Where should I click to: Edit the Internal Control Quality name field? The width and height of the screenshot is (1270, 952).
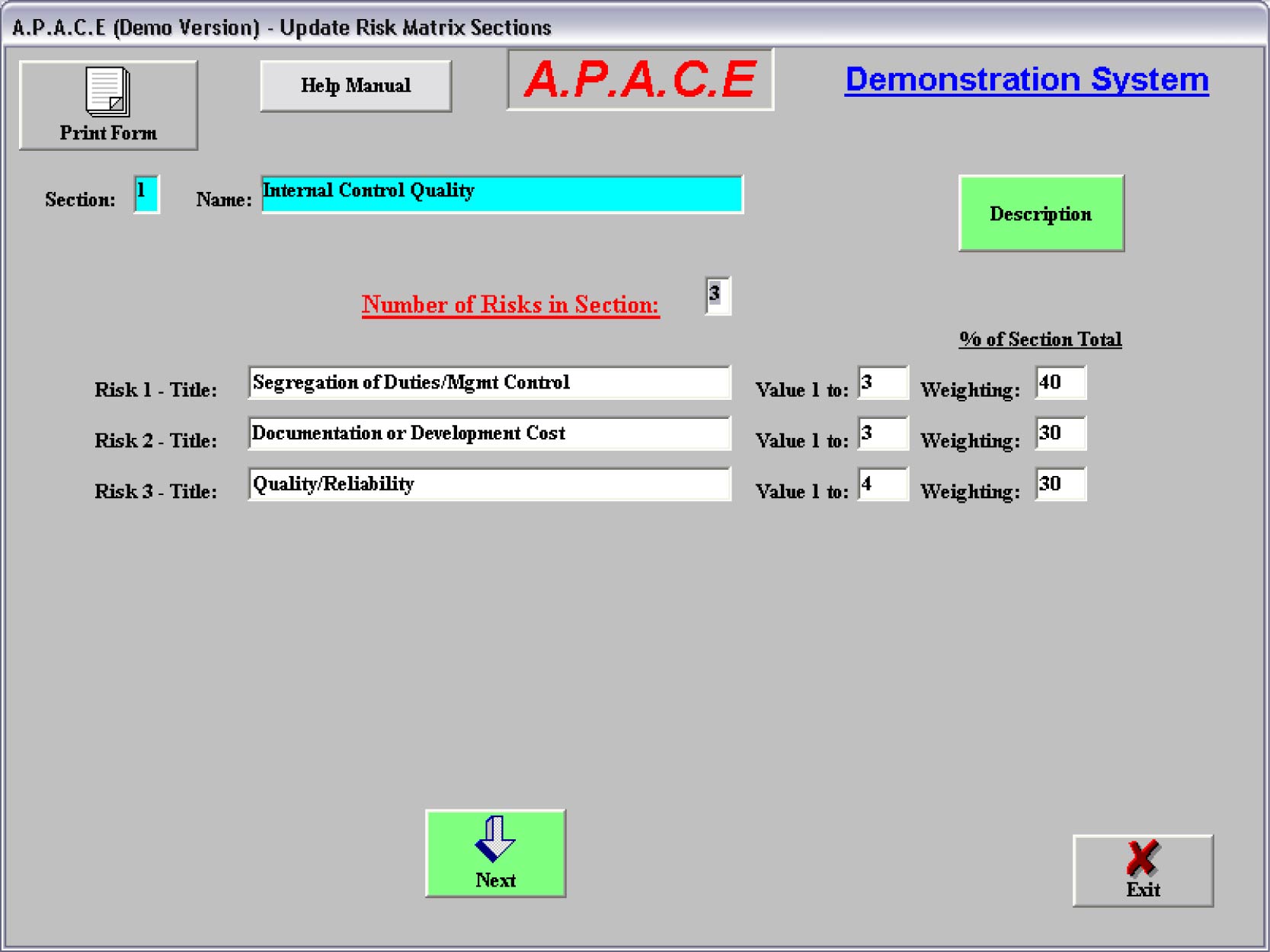pyautogui.click(x=501, y=194)
